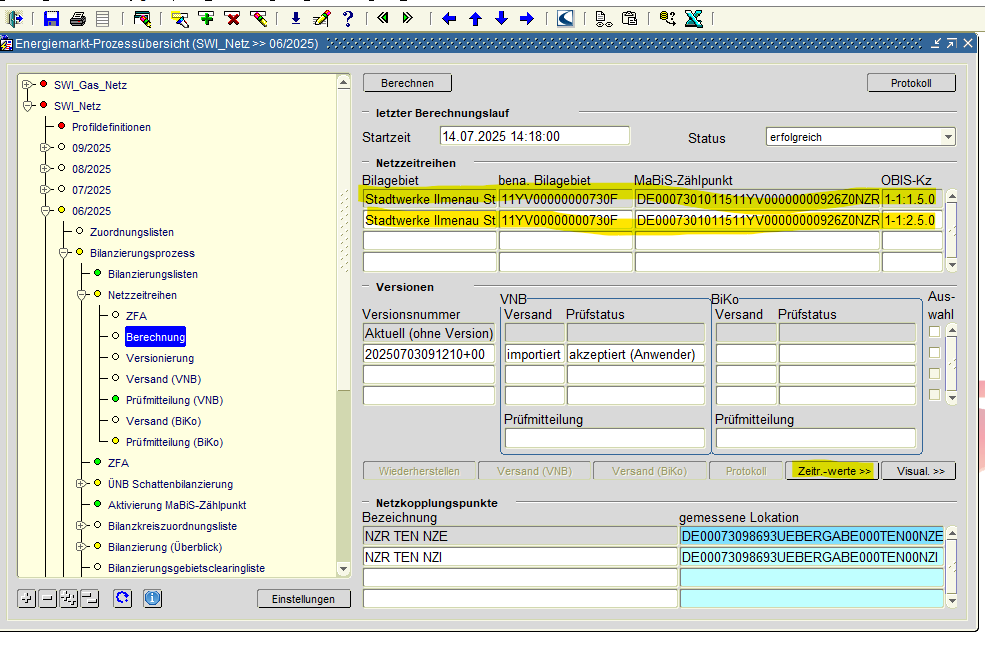
Task: Click the printer icon in toolbar
Action: click(77, 18)
